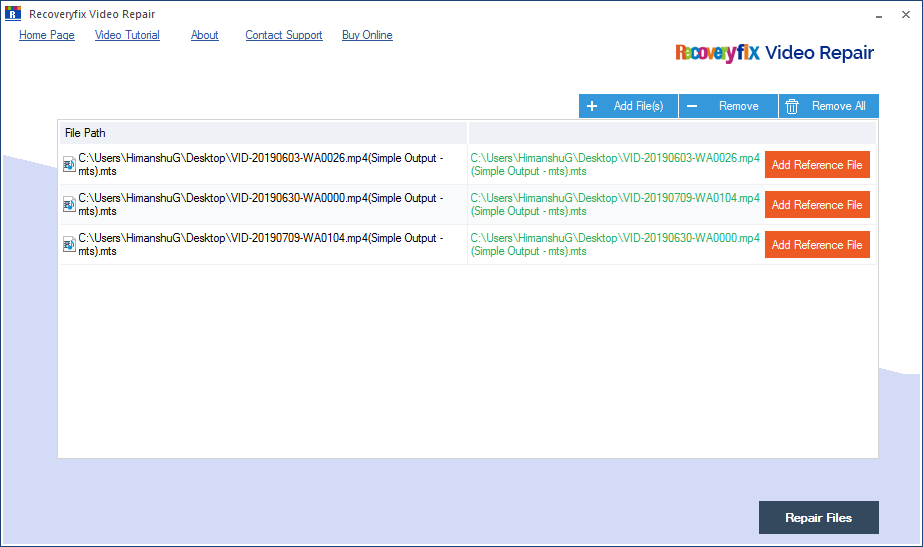Screen dimensions: 923x547
Task: Click the plus icon on Add File(s)
Action: pyautogui.click(x=592, y=106)
